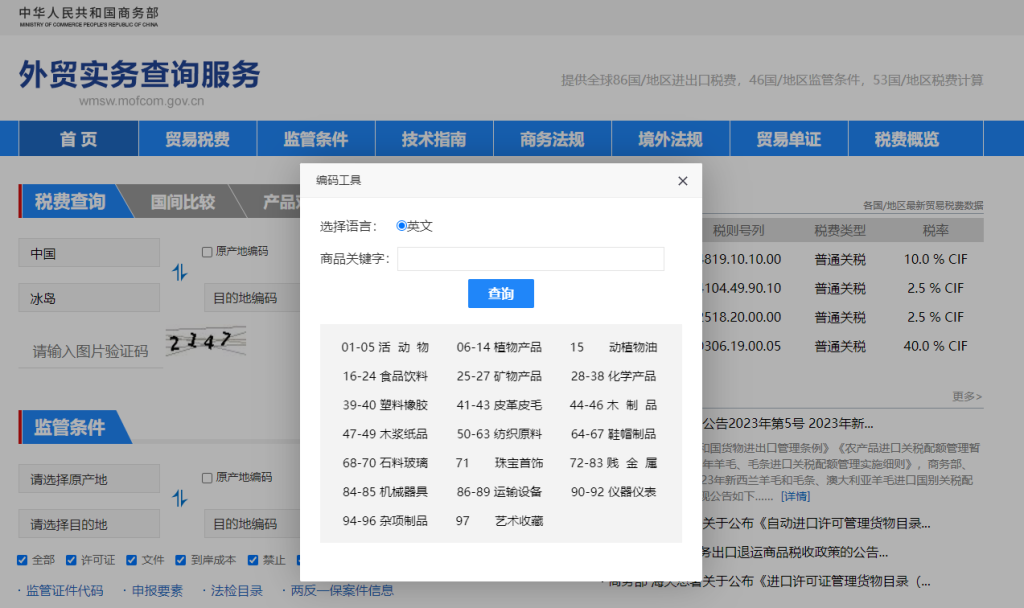Open the 监管证件代码 link
The height and width of the screenshot is (608, 1024).
[64, 590]
